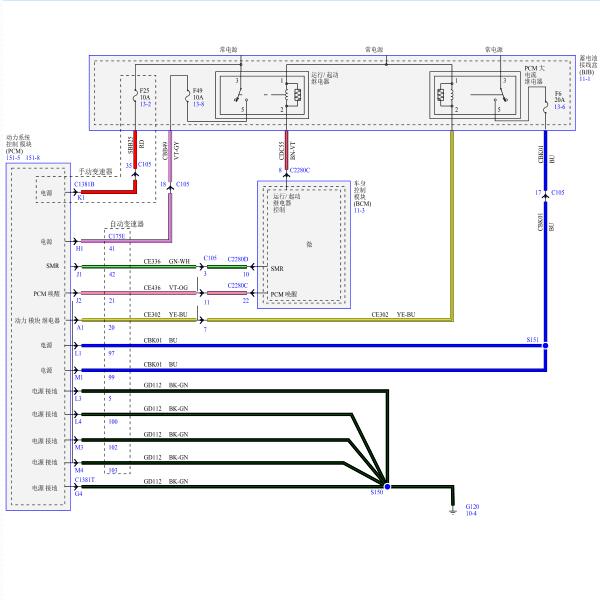
Task: Select the S150 splice label
Action: coord(377,492)
